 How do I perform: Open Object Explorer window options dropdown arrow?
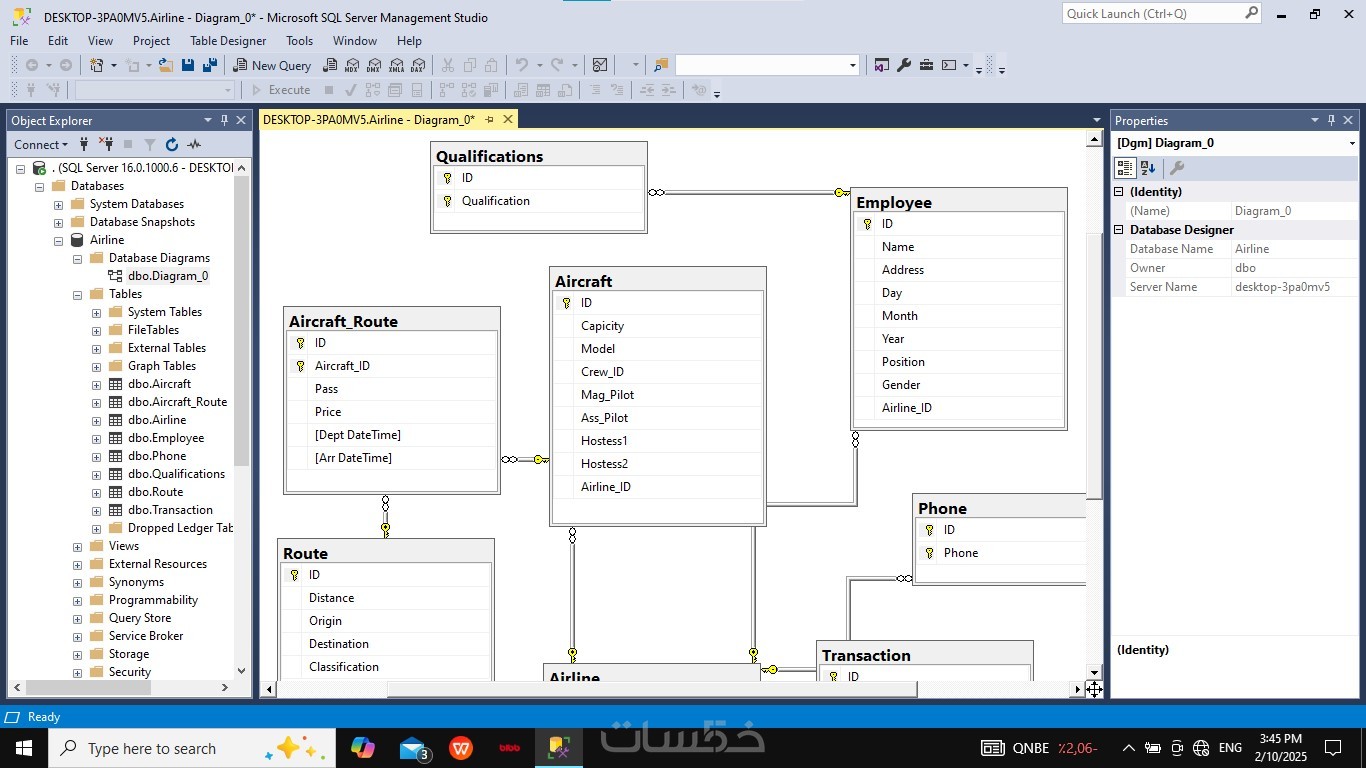point(208,120)
